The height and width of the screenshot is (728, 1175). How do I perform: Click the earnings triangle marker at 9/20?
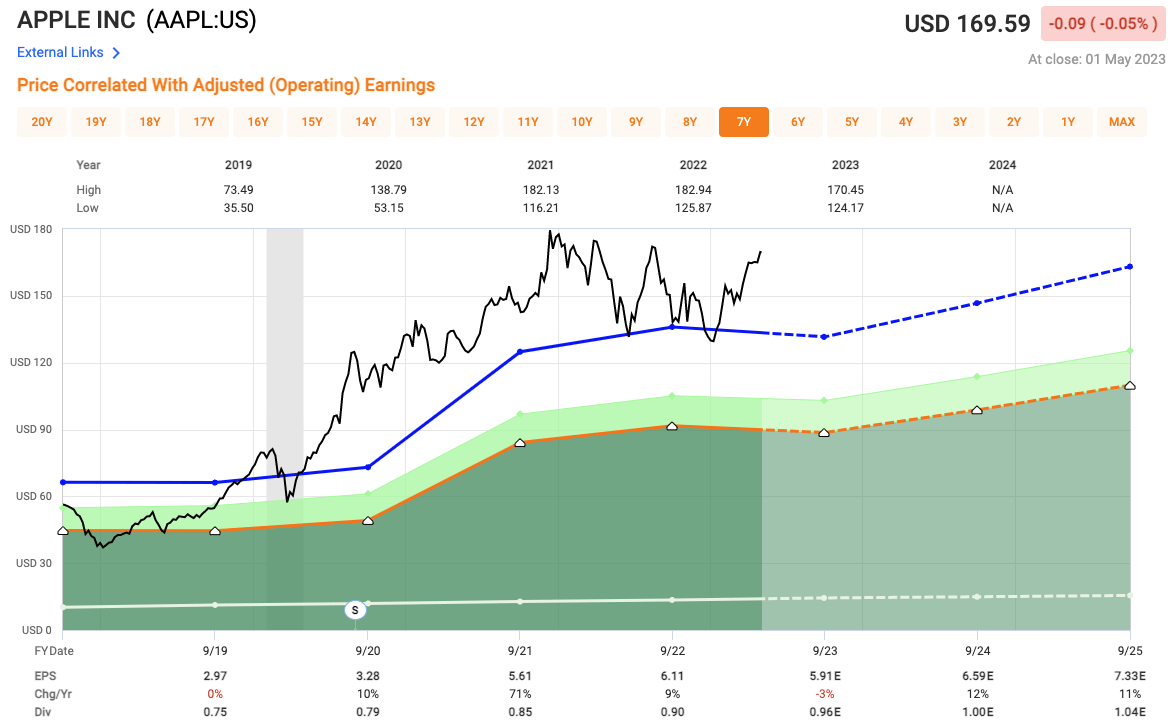368,520
